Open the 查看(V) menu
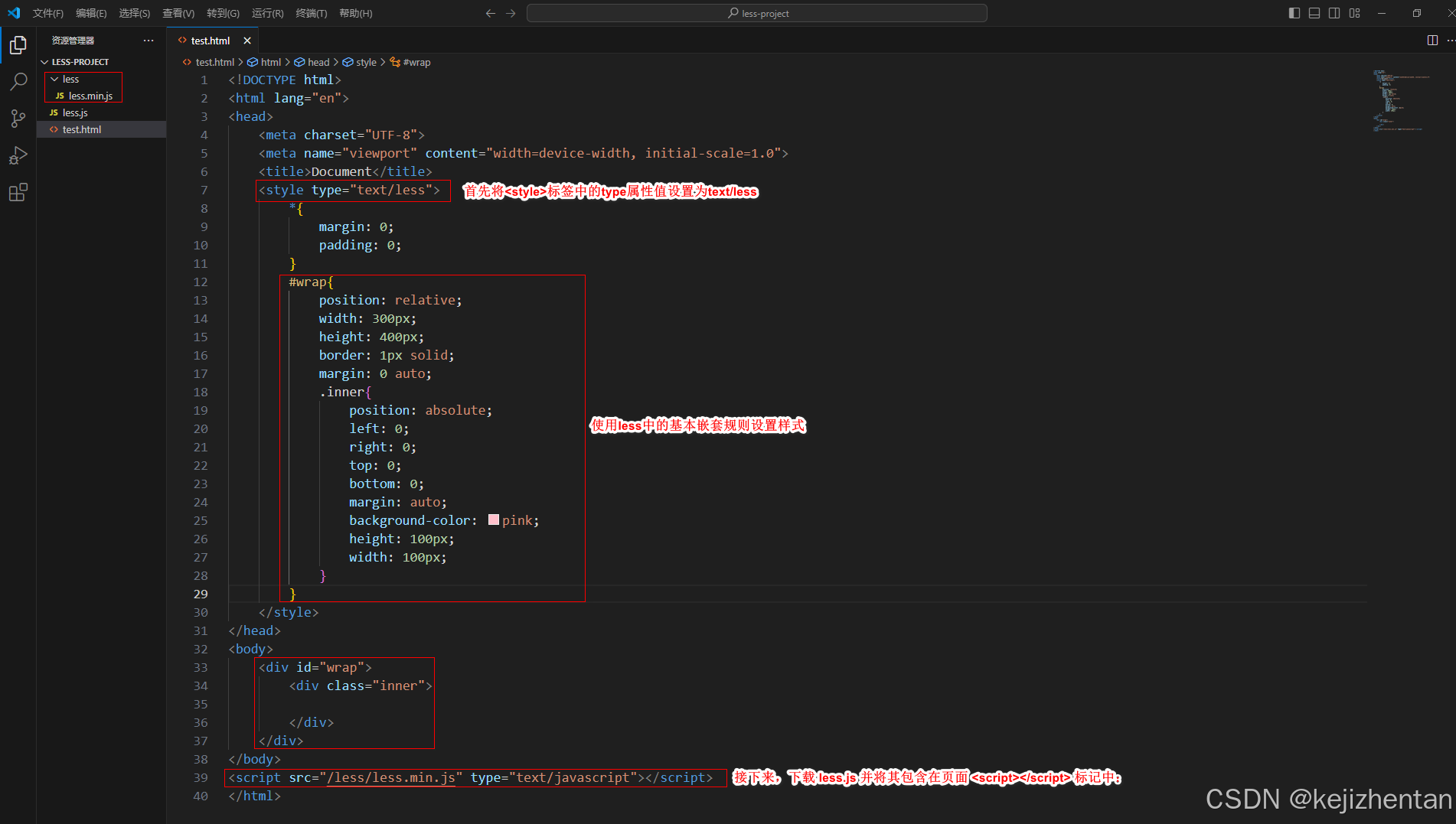 click(178, 13)
